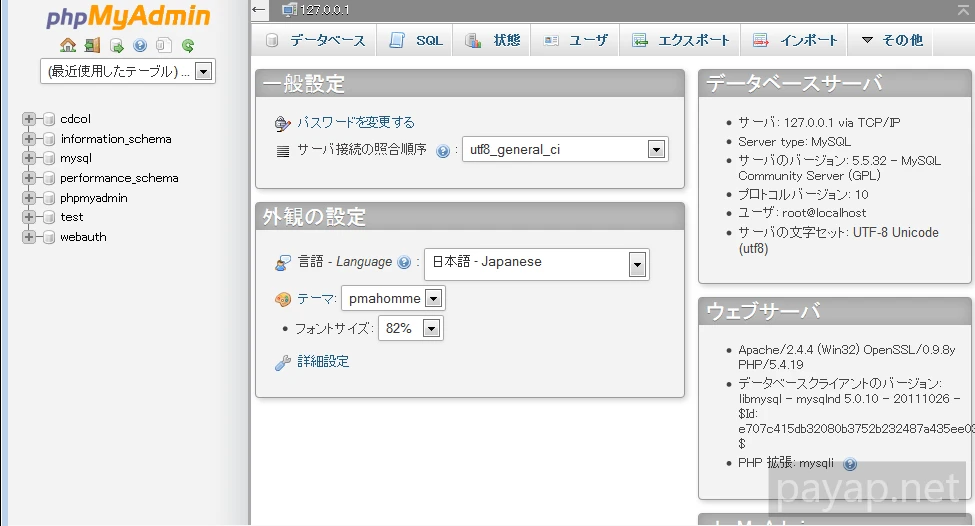Switch to the SQL tab
Viewport: 975px width, 526px height.
416,41
